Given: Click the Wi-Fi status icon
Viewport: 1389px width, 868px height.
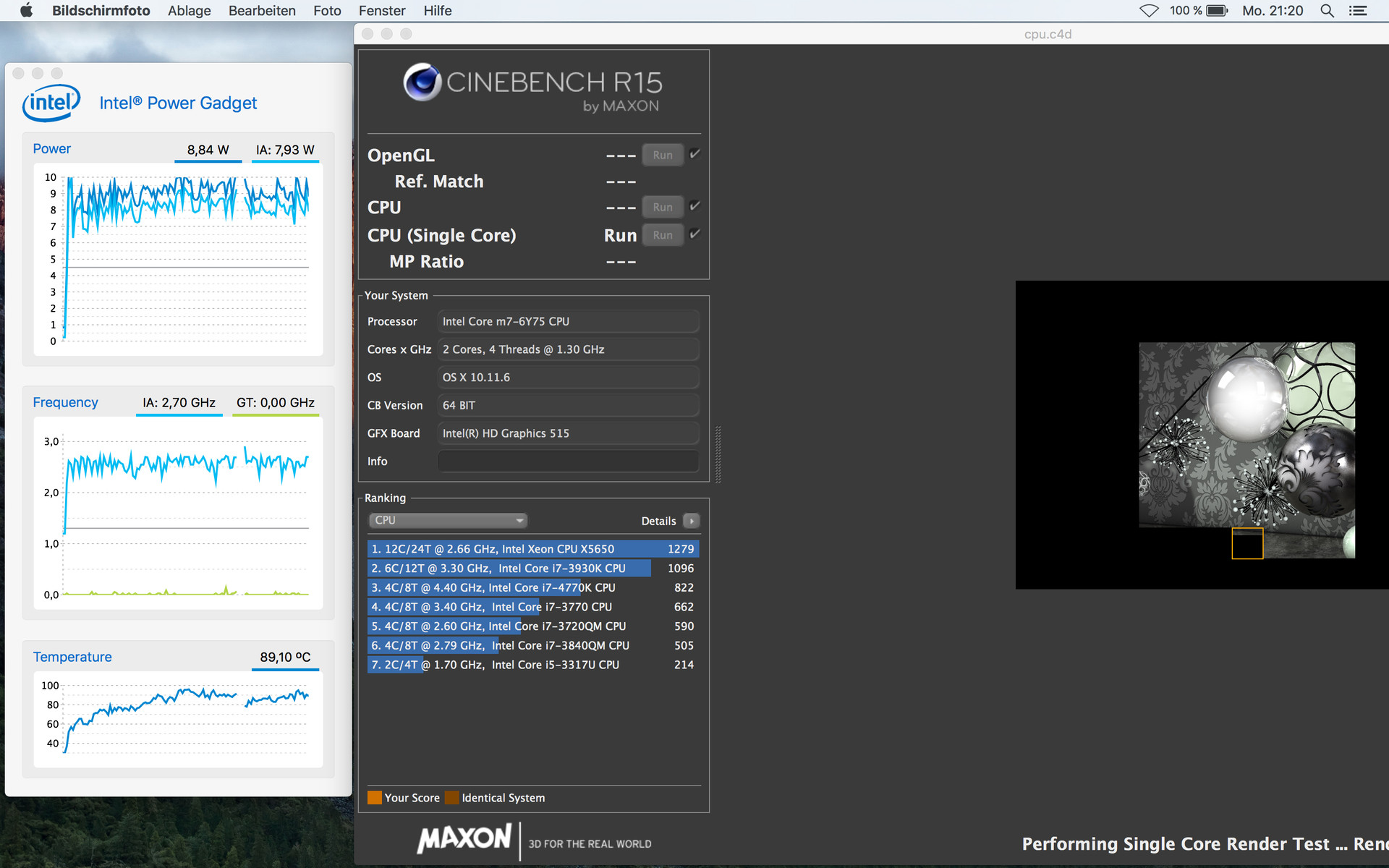Looking at the screenshot, I should point(1149,10).
